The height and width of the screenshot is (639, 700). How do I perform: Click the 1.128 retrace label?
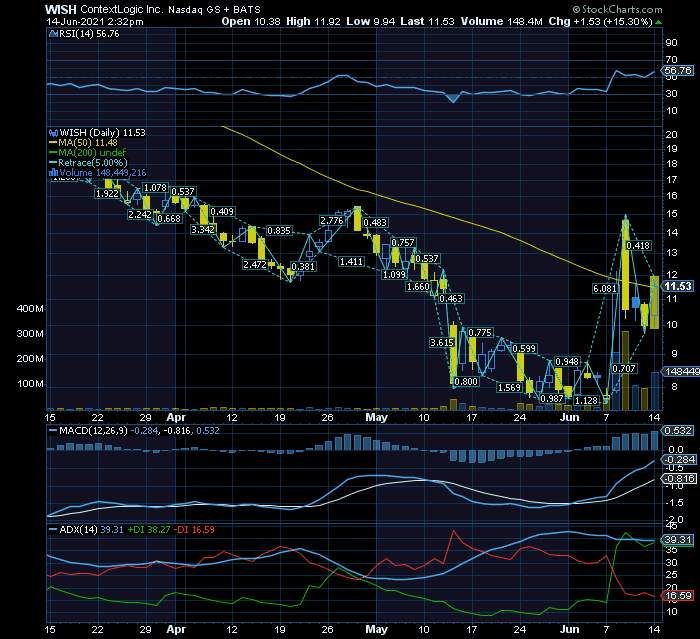[x=586, y=401]
